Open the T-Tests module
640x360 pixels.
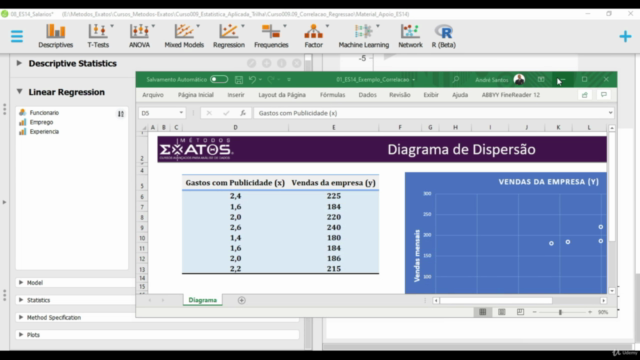tap(98, 36)
